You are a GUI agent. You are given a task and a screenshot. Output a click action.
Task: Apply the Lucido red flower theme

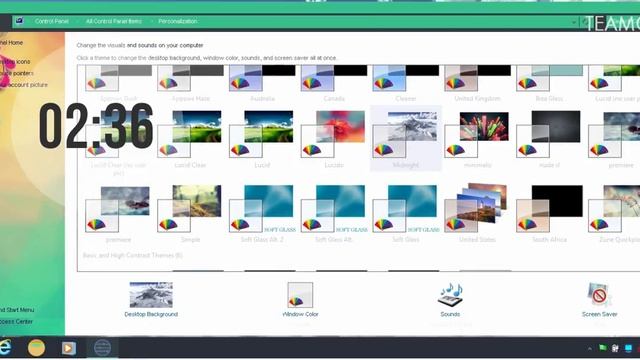tap(334, 139)
